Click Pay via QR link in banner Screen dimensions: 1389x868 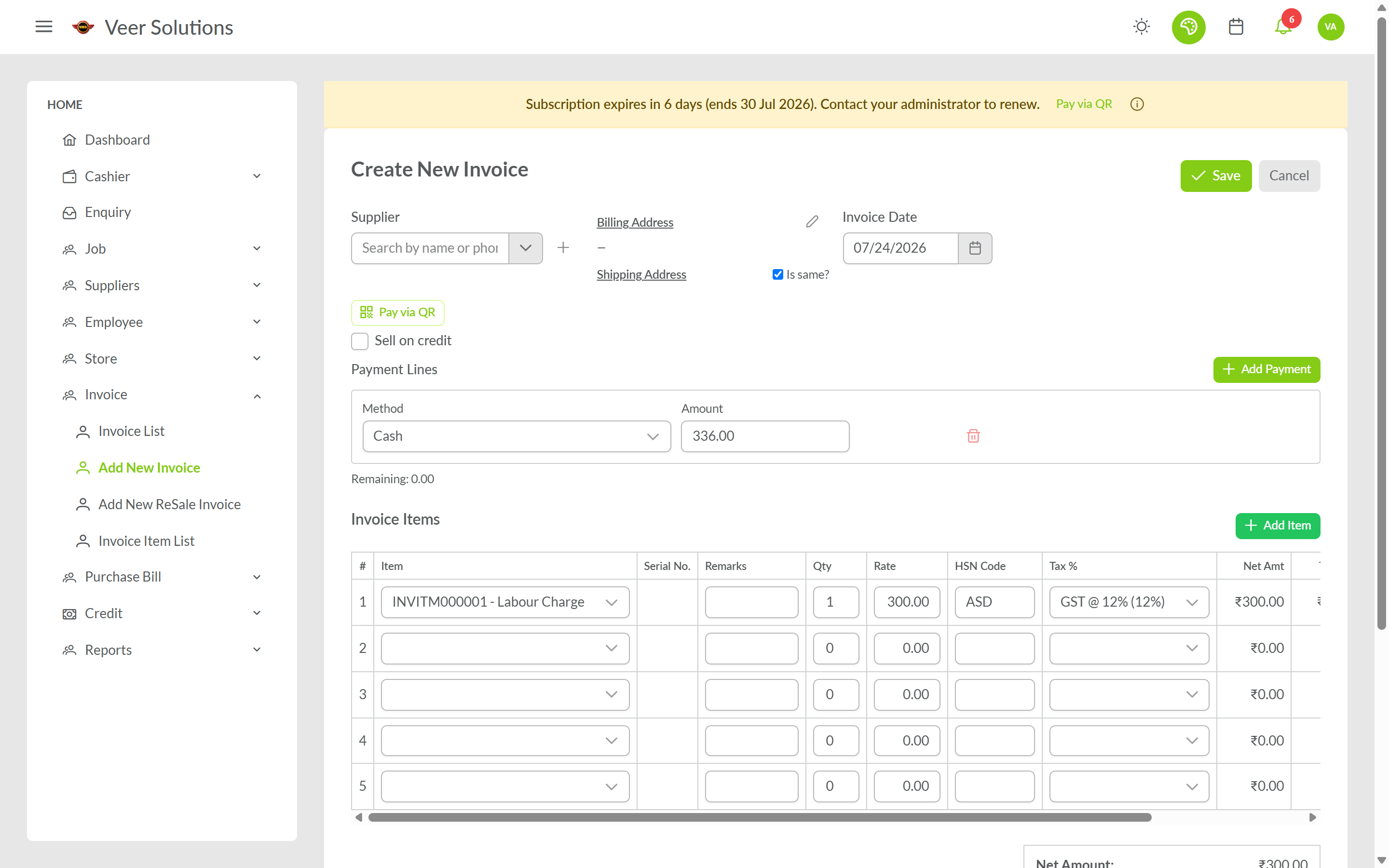coord(1084,104)
